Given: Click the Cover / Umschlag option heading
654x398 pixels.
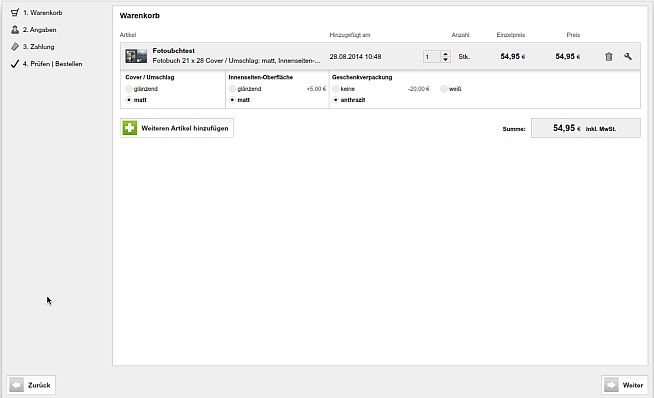Looking at the screenshot, I should click(150, 77).
